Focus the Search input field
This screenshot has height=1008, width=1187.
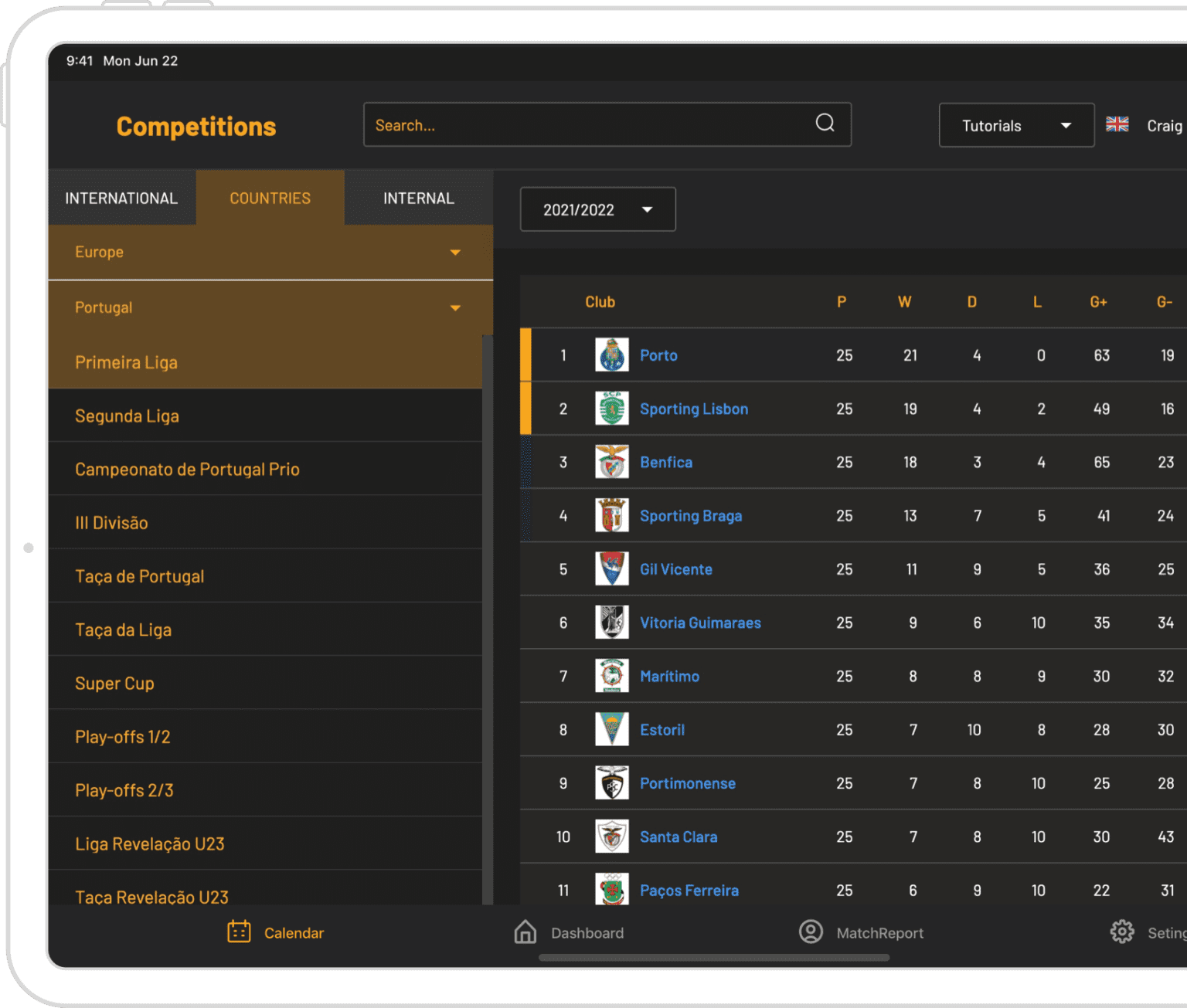pyautogui.click(x=587, y=125)
